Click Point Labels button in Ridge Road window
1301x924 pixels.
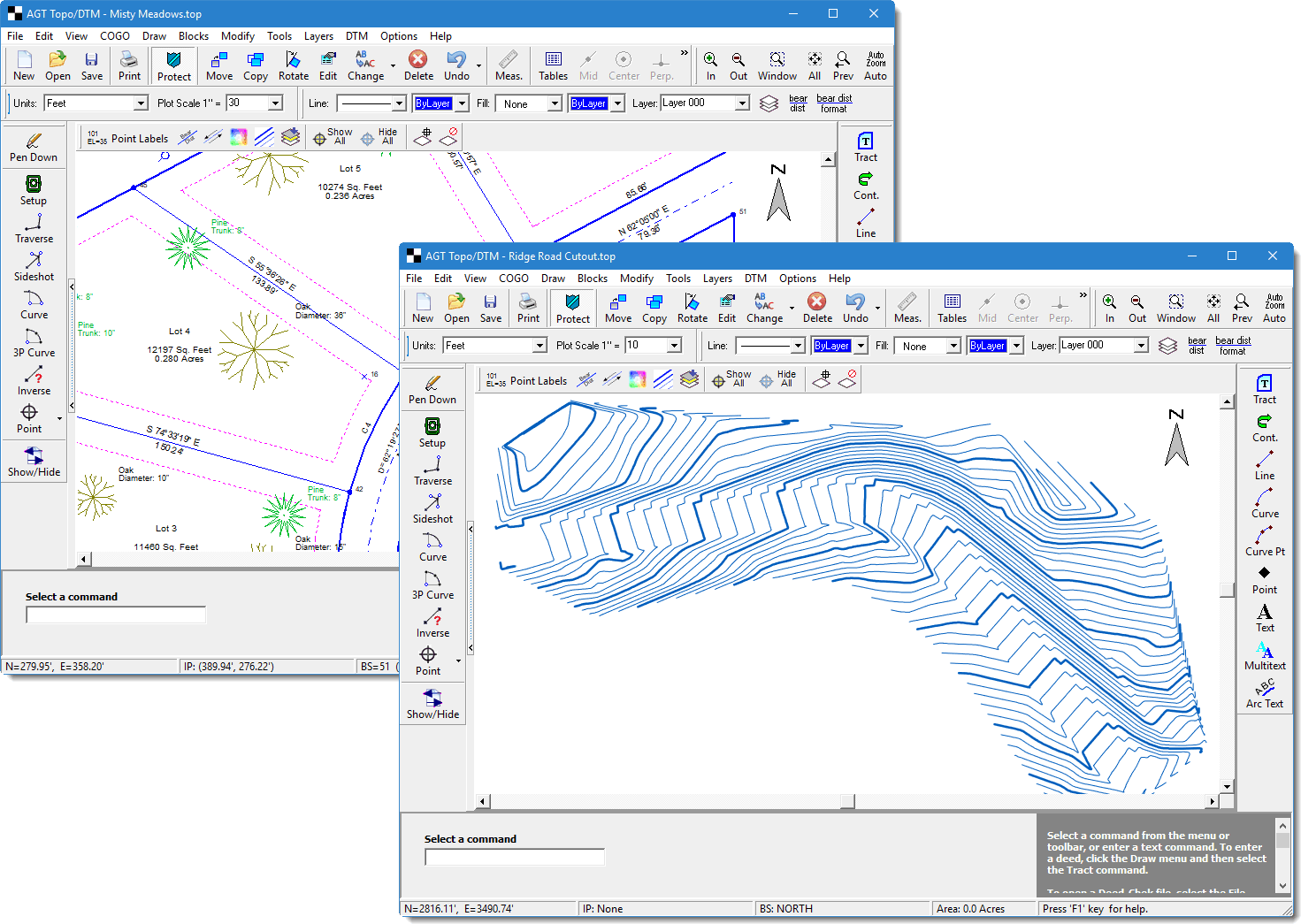pyautogui.click(x=526, y=380)
